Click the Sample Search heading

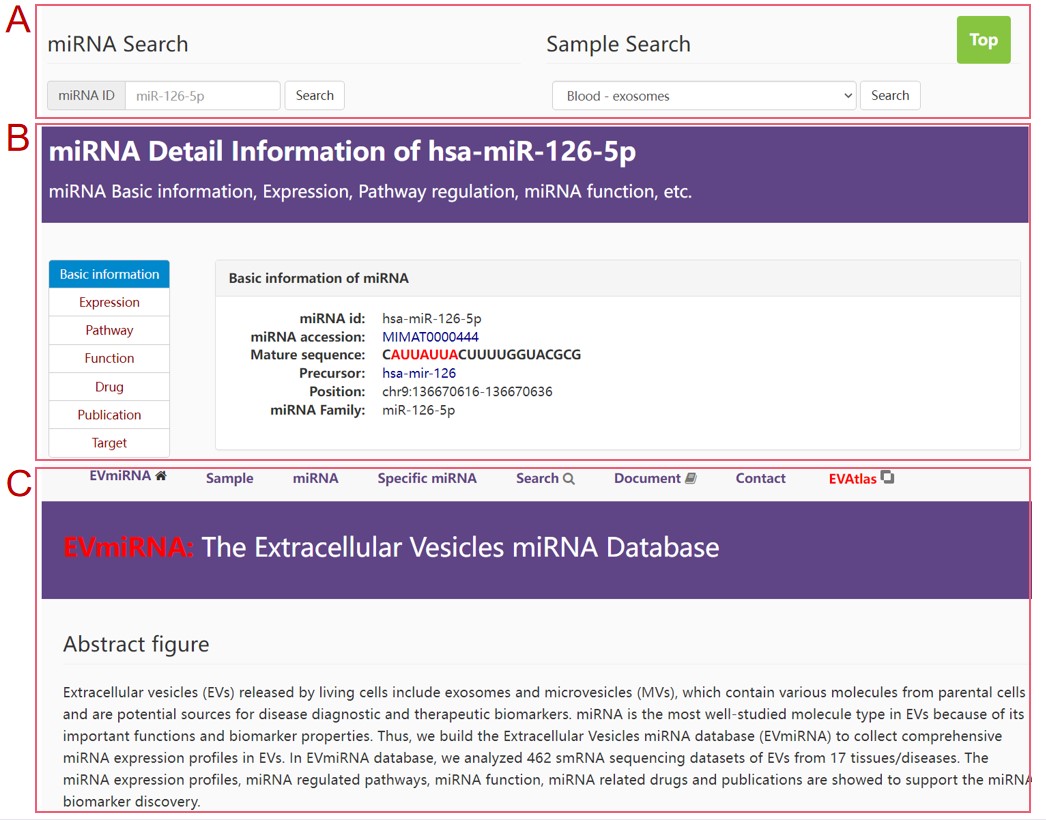tap(618, 44)
